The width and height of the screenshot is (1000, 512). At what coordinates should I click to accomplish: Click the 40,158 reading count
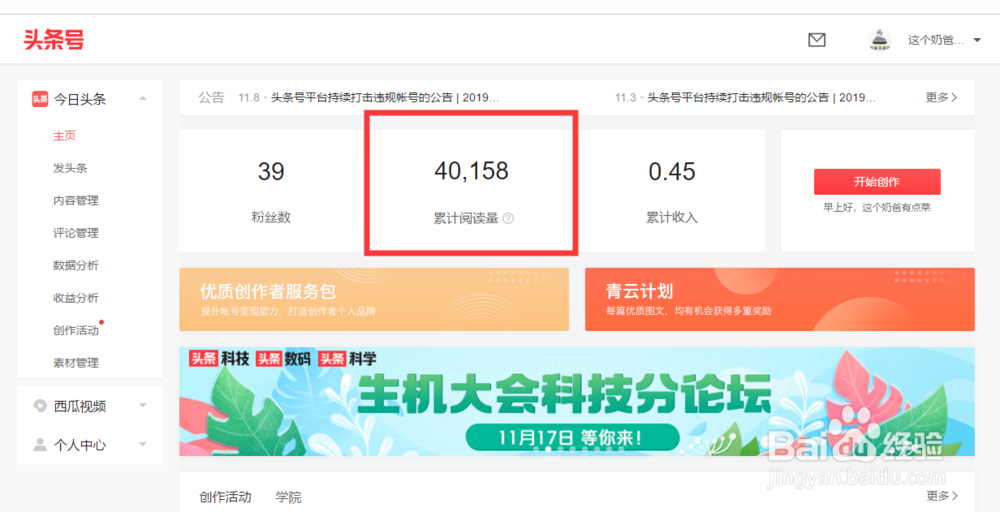(x=471, y=171)
